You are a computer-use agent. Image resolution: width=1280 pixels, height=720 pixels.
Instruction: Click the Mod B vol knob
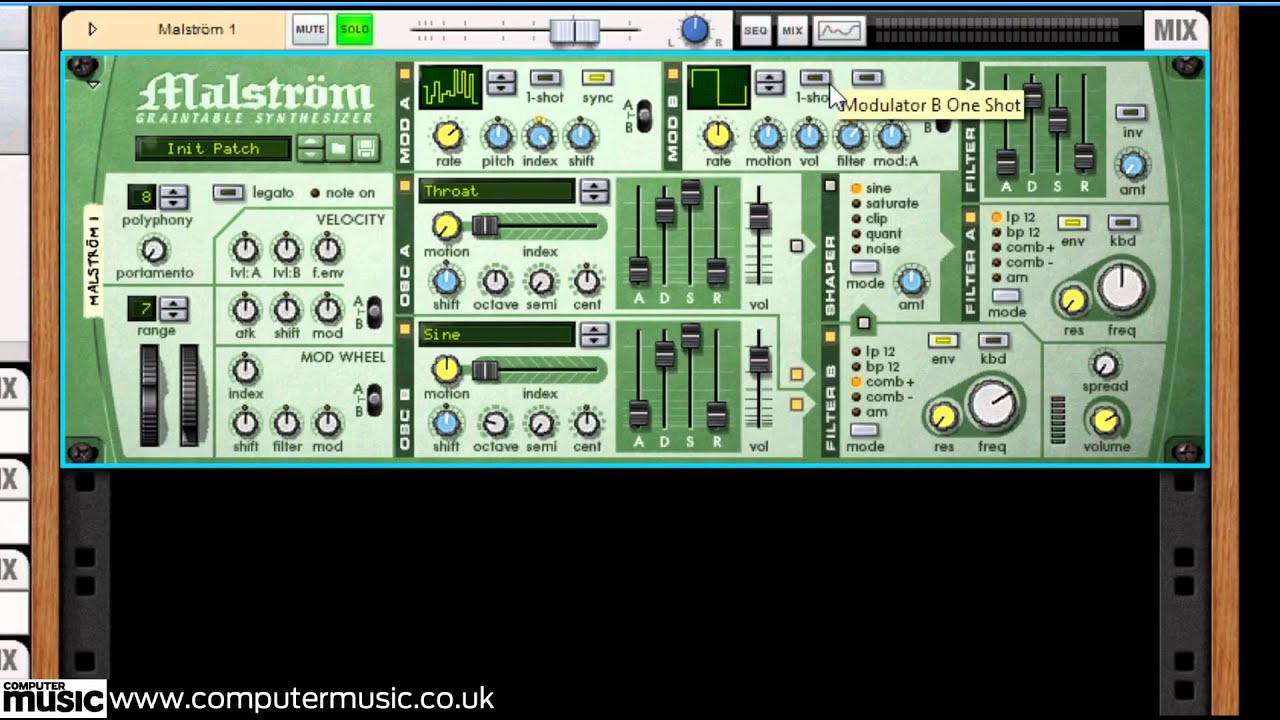click(809, 134)
